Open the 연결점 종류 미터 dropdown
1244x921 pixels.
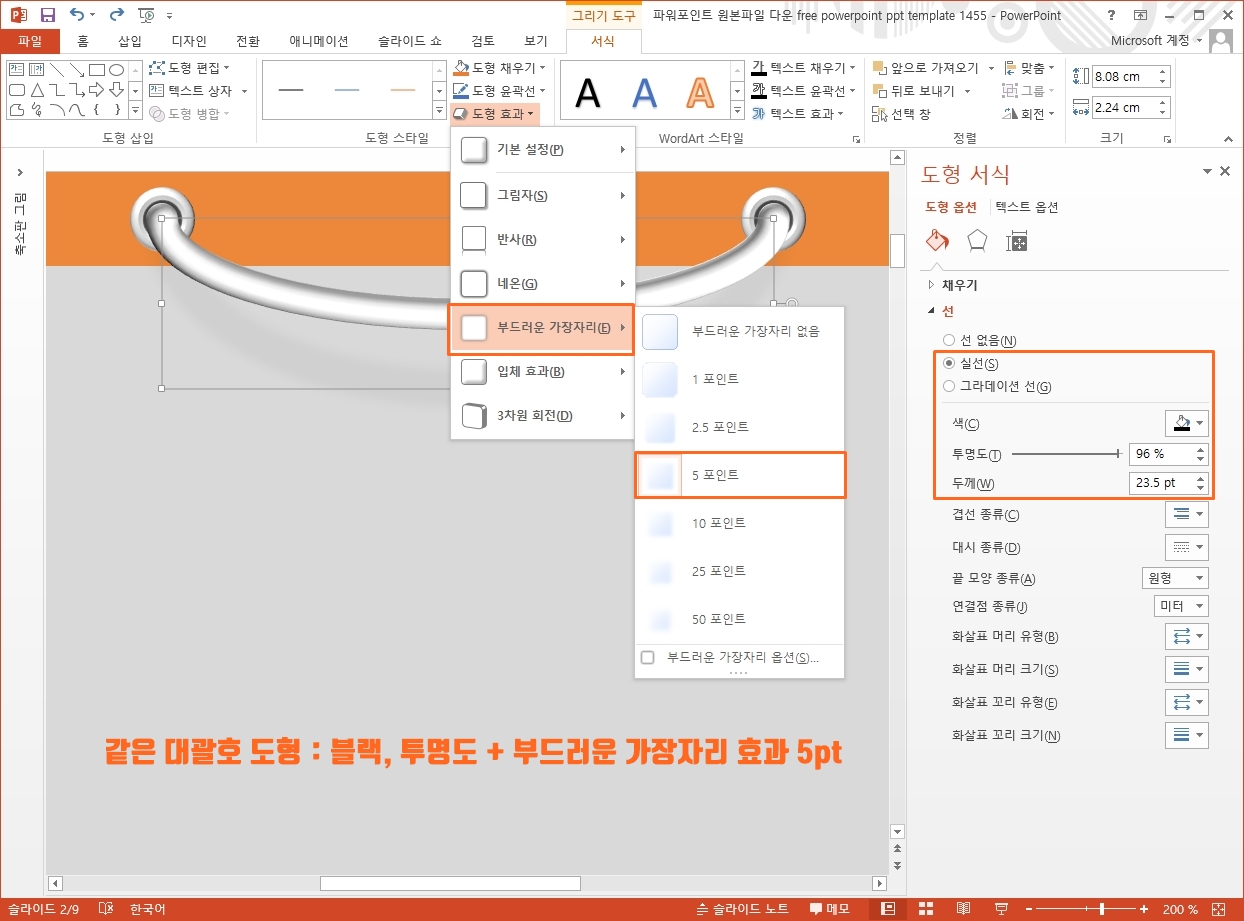[1181, 606]
